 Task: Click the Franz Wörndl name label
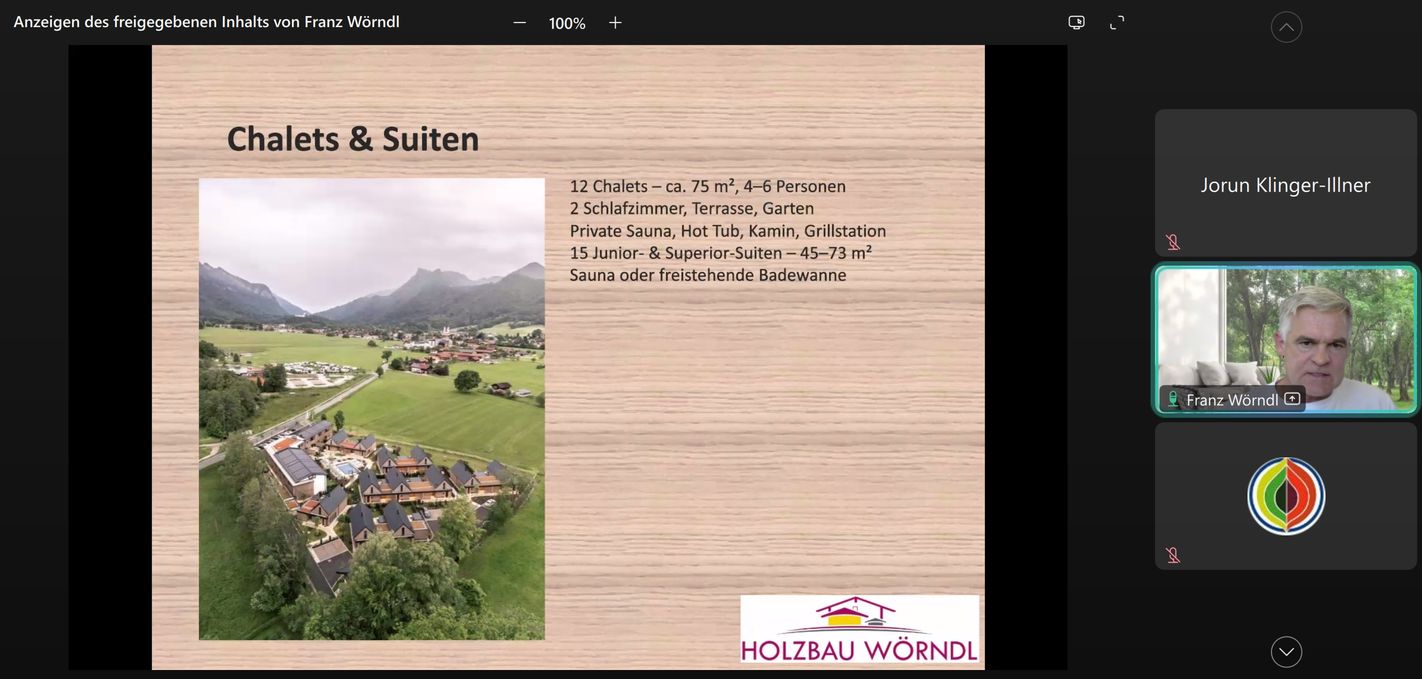tap(1231, 400)
